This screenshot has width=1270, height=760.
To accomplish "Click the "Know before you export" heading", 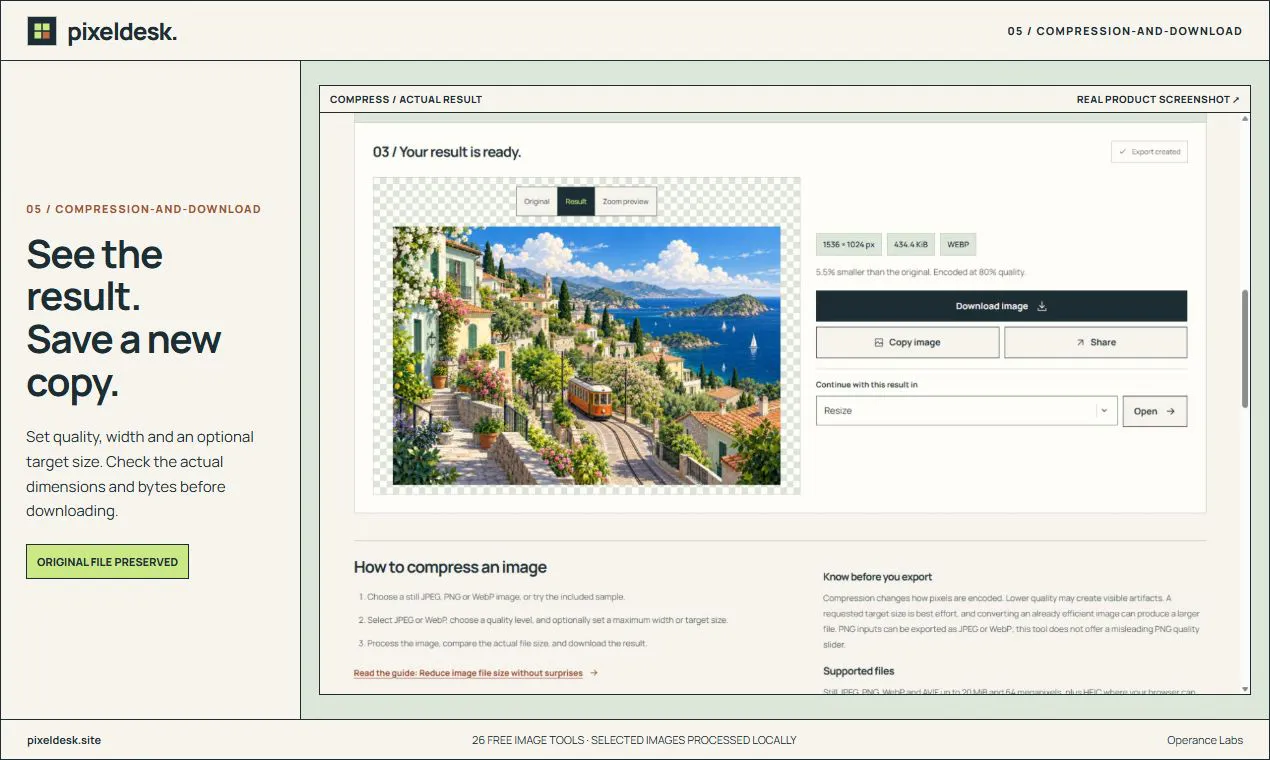I will coord(878,577).
